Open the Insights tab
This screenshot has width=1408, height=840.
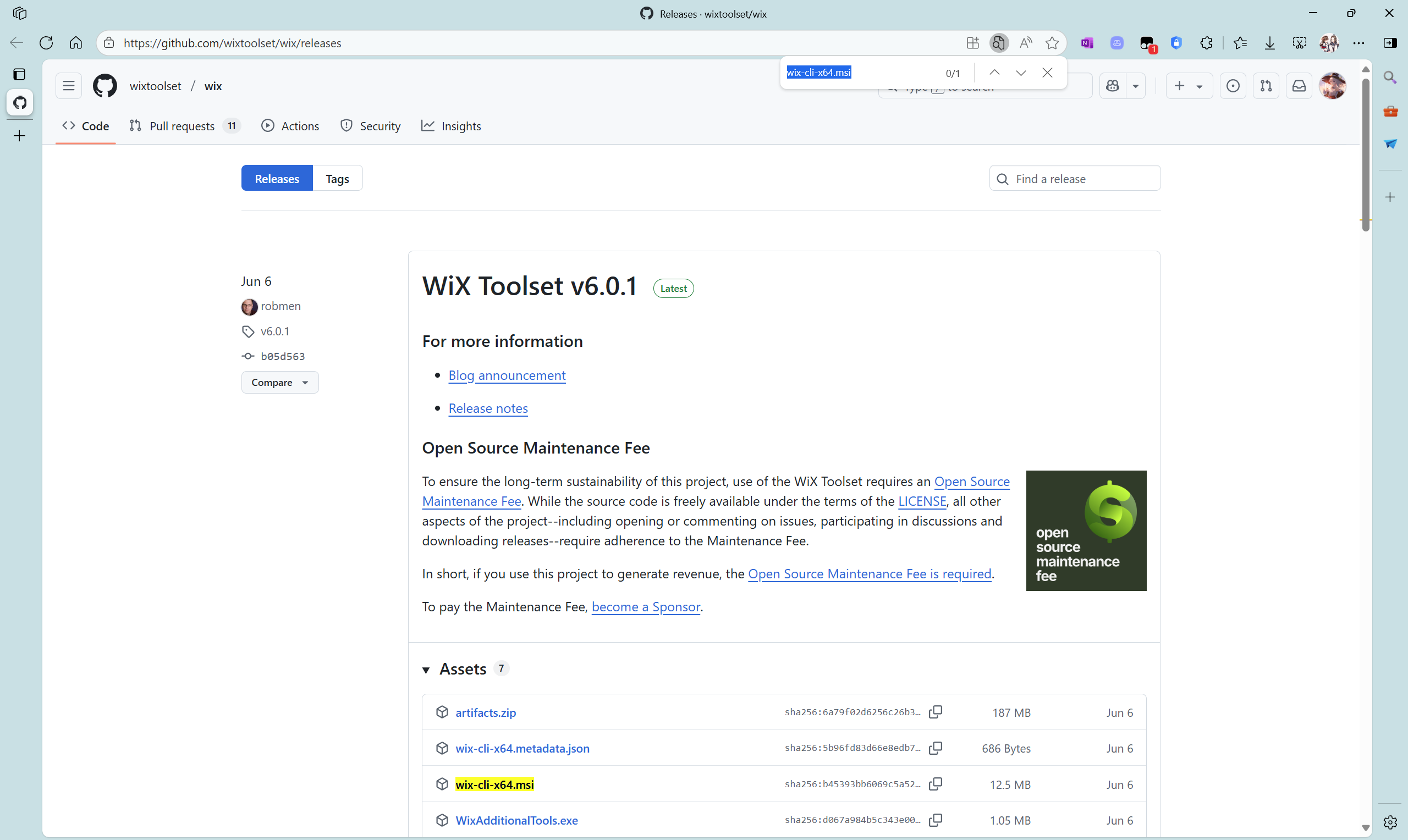[450, 126]
